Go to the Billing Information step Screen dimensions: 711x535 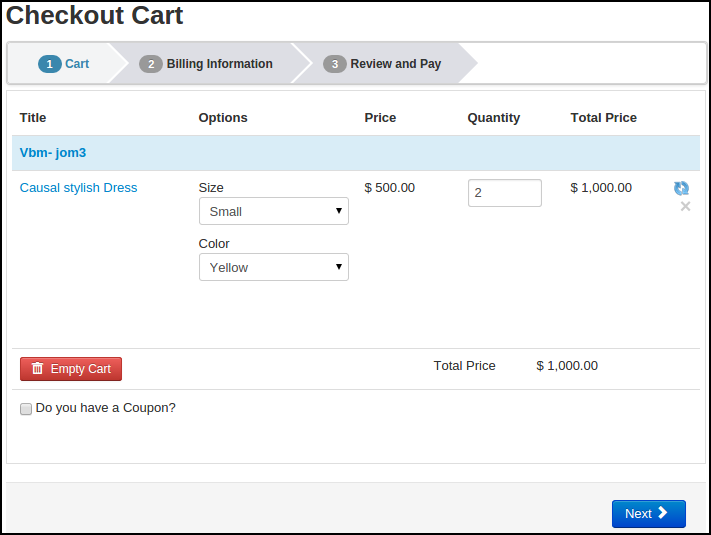point(219,64)
